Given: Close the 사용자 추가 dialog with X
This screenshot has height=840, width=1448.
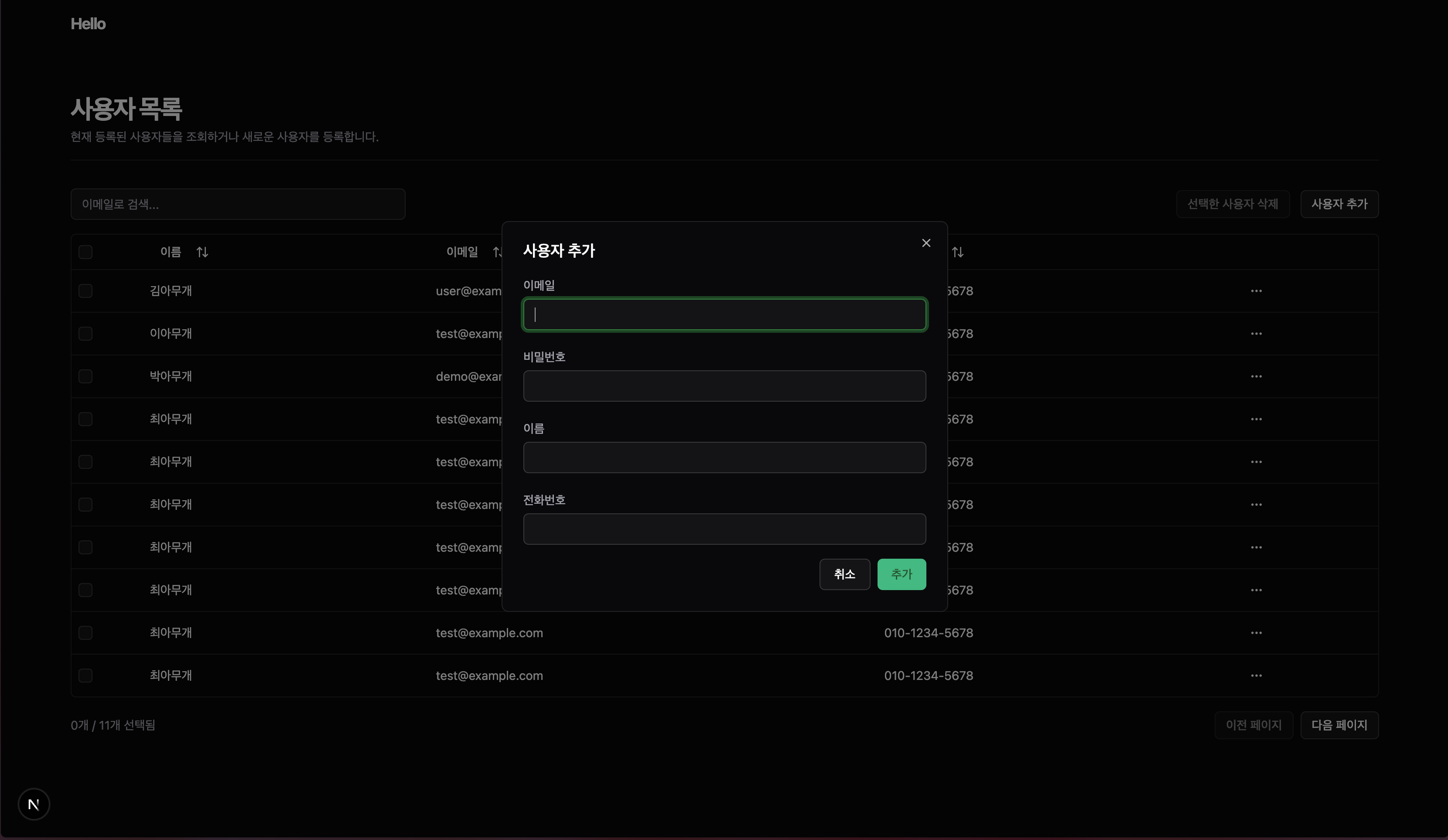Looking at the screenshot, I should (x=925, y=243).
